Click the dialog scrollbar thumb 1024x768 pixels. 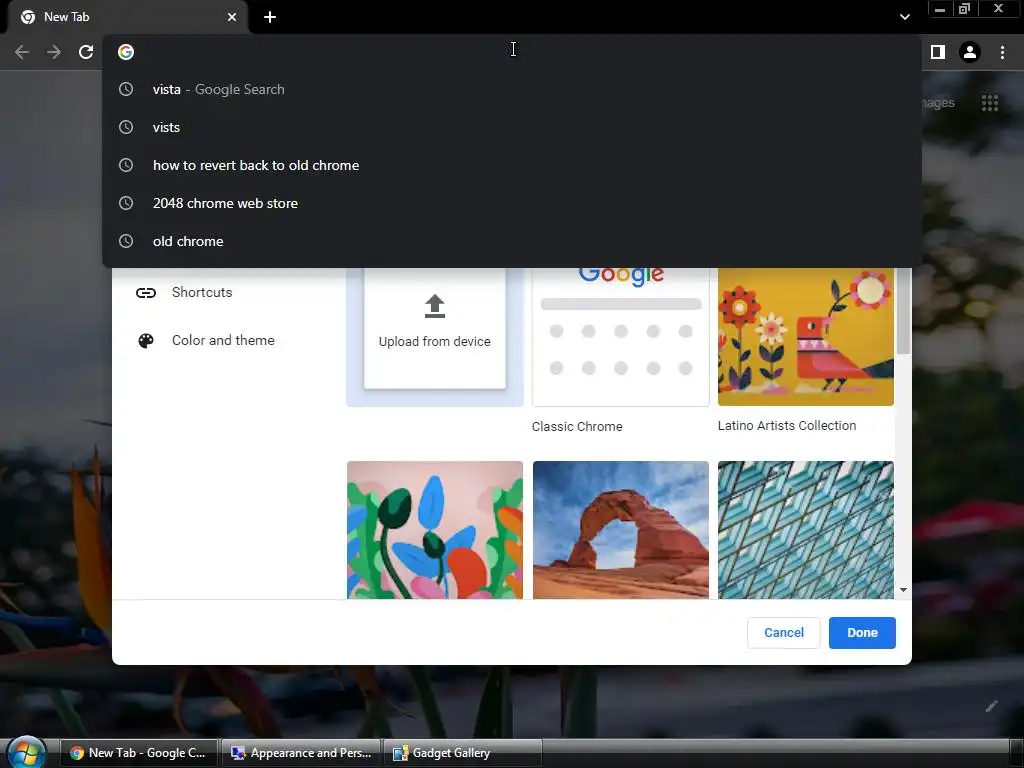[x=903, y=311]
